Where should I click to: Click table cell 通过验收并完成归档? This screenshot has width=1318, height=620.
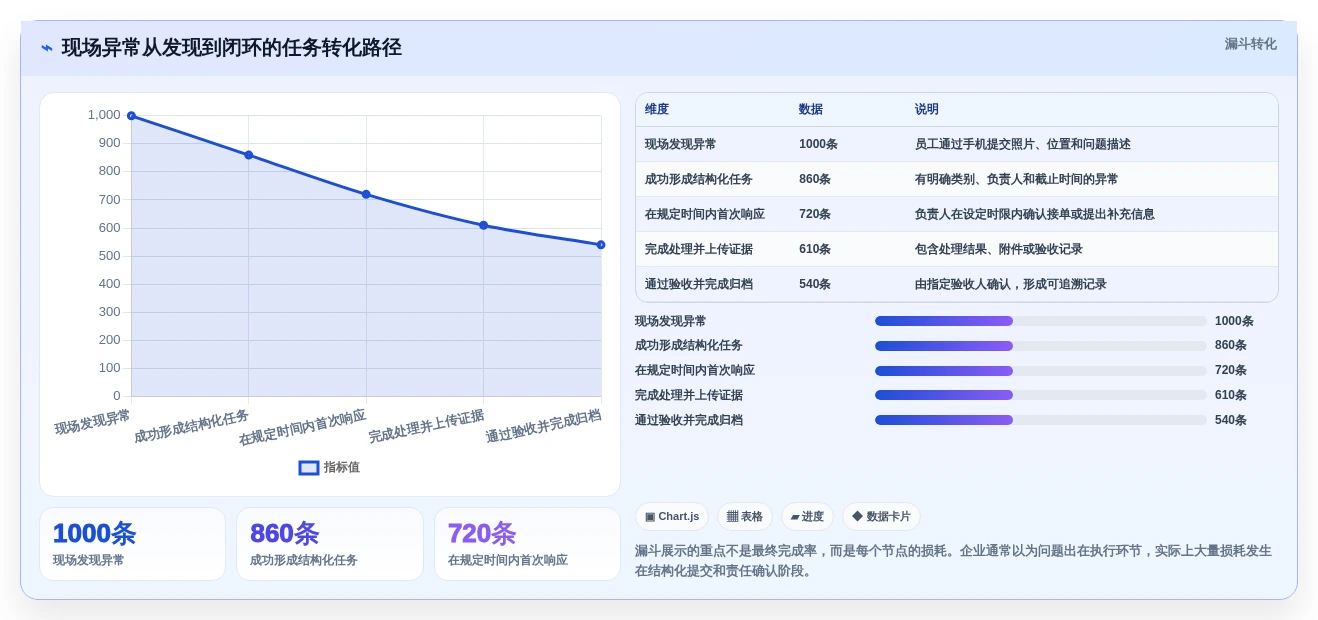(698, 284)
